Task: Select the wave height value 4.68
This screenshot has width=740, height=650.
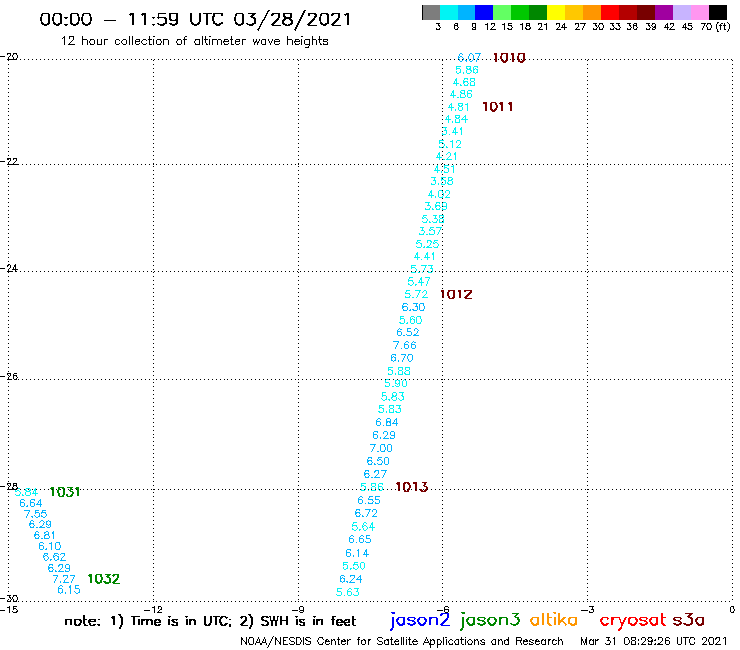Action: 464,82
